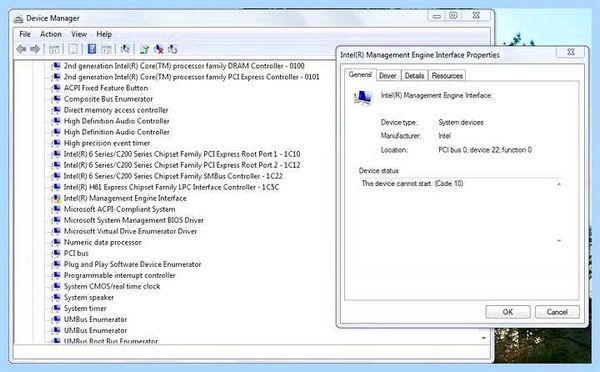Select H61 Express LPC Interface Controller - 1C5C
Viewport: 600px width, 372px height.
point(171,188)
